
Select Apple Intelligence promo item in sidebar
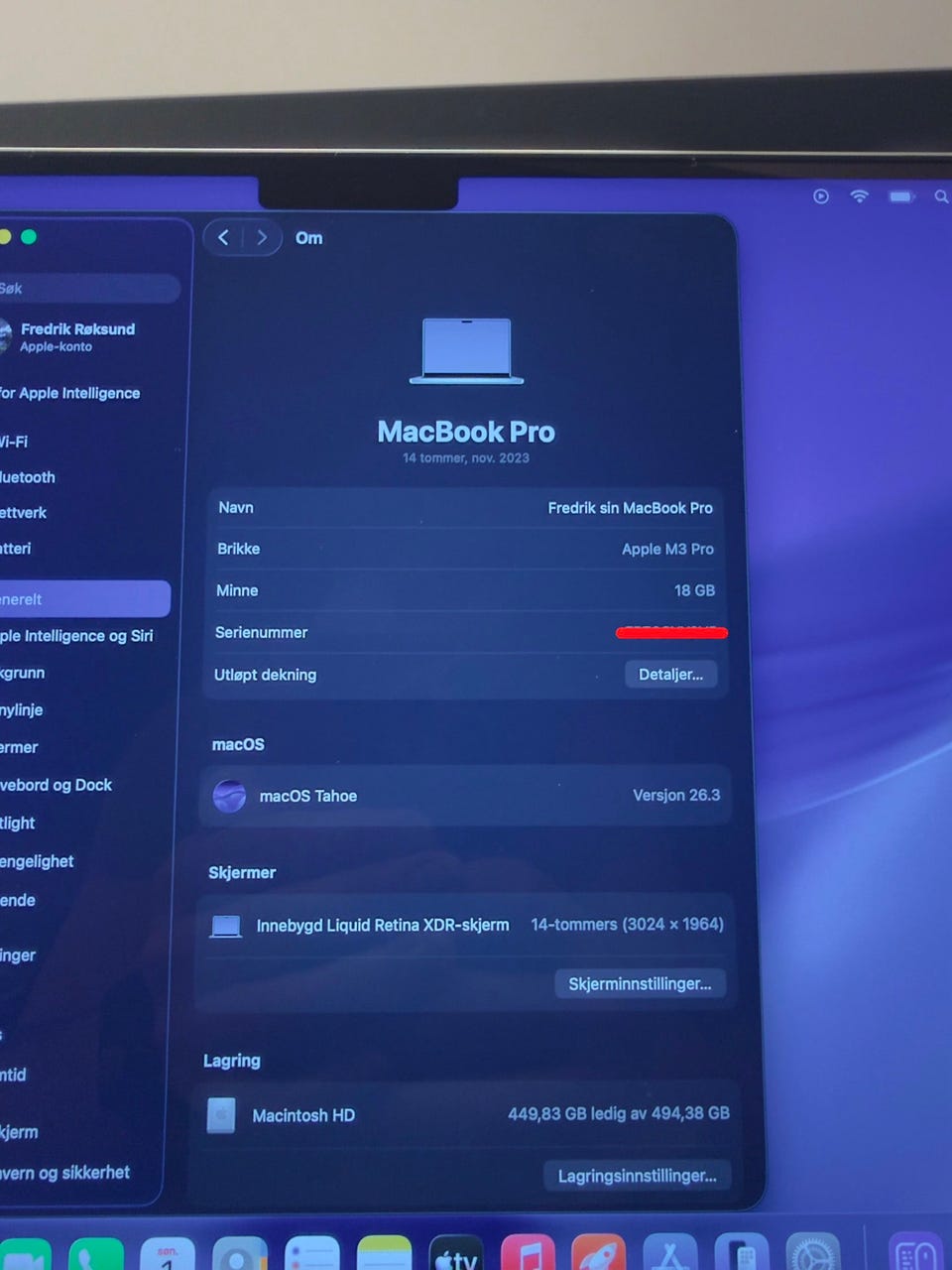coord(70,393)
